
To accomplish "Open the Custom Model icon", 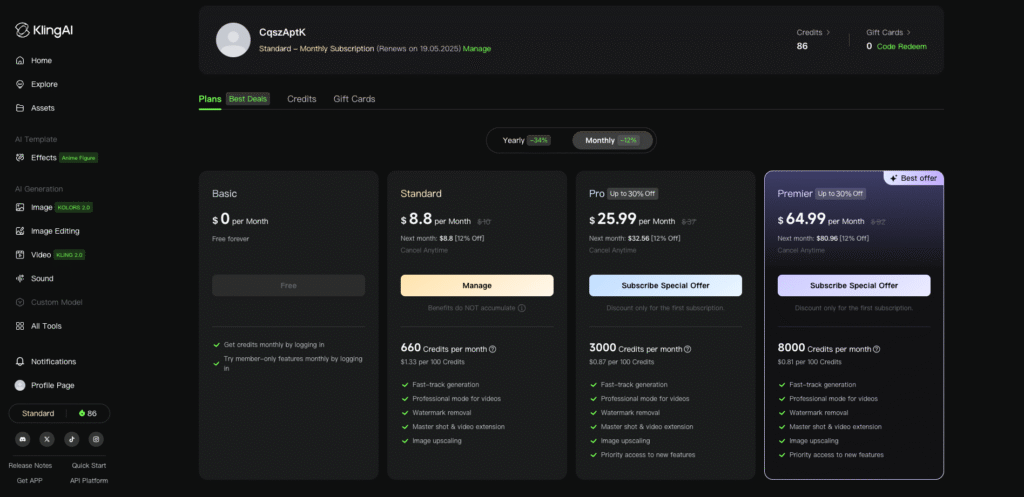I will click(20, 302).
